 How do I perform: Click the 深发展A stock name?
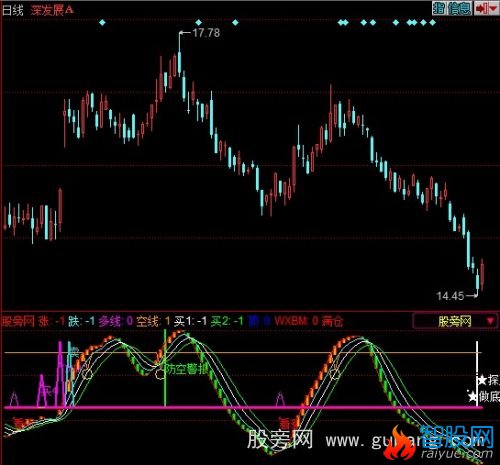(52, 10)
